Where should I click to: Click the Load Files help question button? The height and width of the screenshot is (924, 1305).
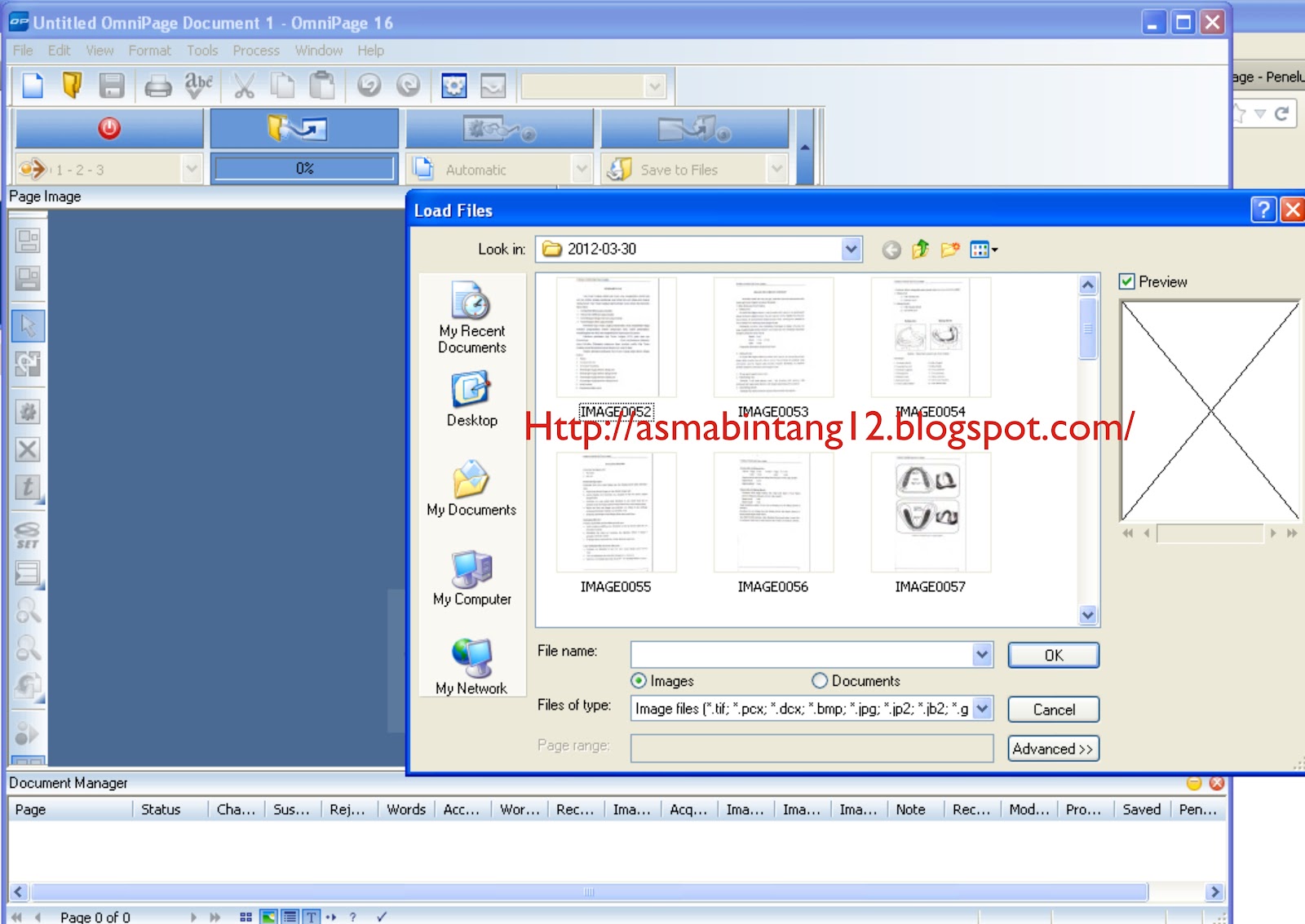point(1263,210)
